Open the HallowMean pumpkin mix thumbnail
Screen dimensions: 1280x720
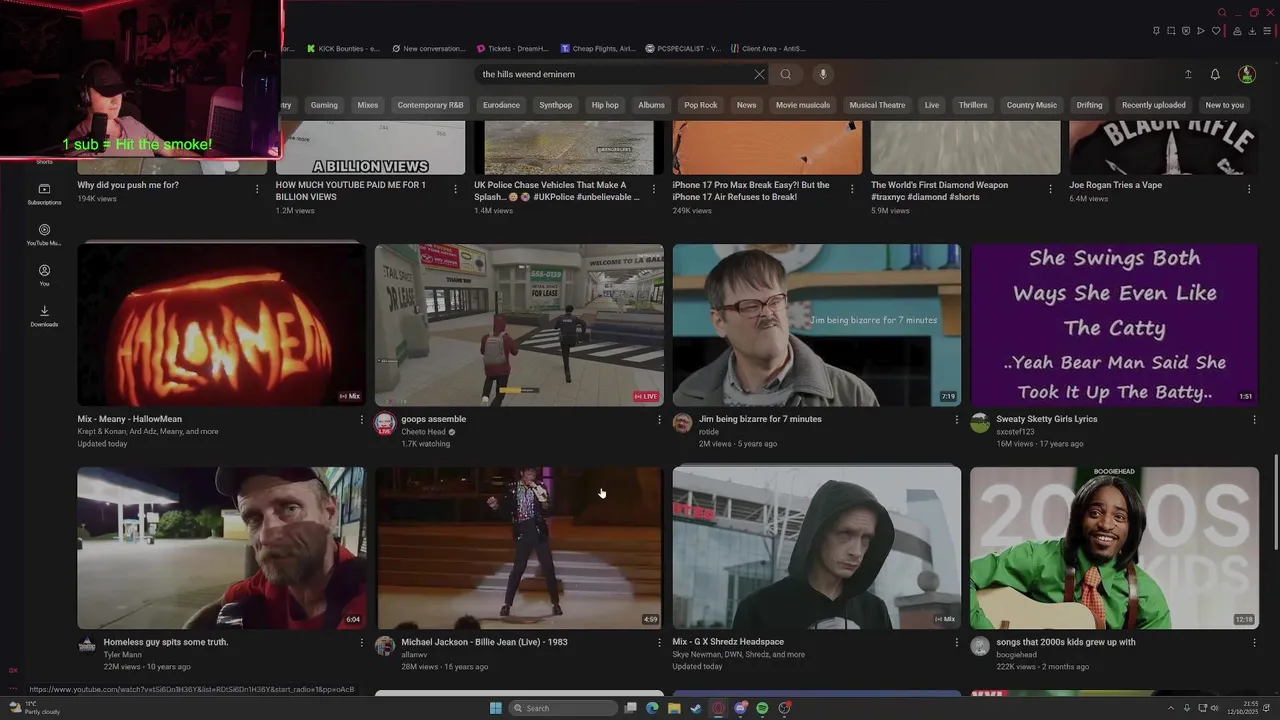(x=221, y=325)
